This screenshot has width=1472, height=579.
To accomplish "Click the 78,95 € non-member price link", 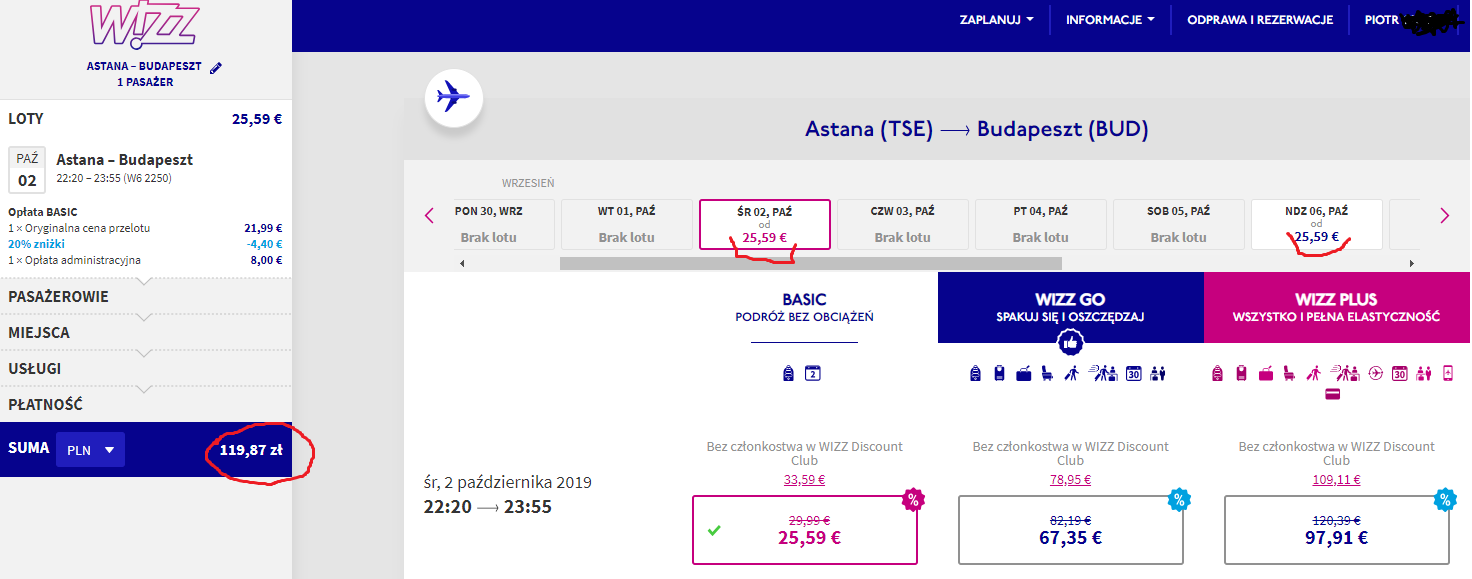I will tap(1071, 479).
